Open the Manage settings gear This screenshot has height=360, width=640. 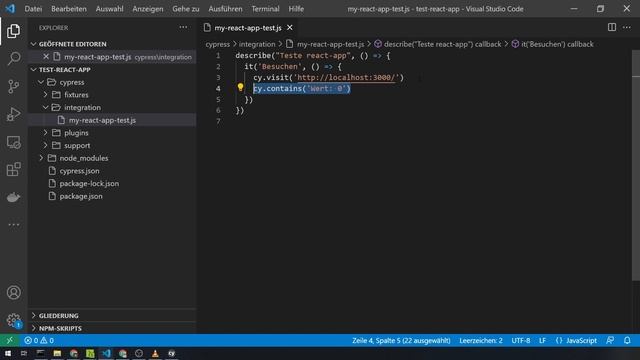[x=13, y=320]
